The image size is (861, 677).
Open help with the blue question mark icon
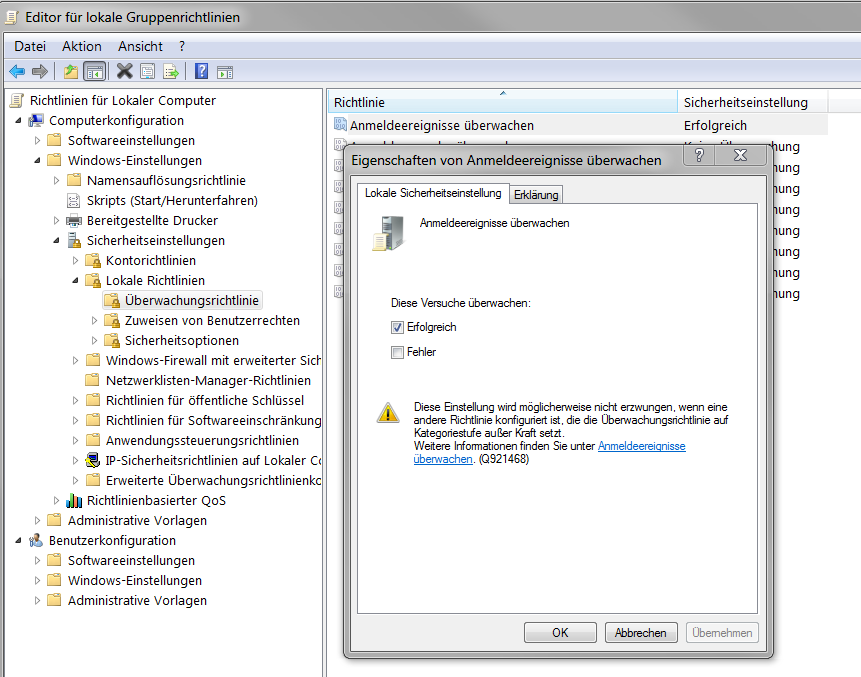click(x=201, y=71)
